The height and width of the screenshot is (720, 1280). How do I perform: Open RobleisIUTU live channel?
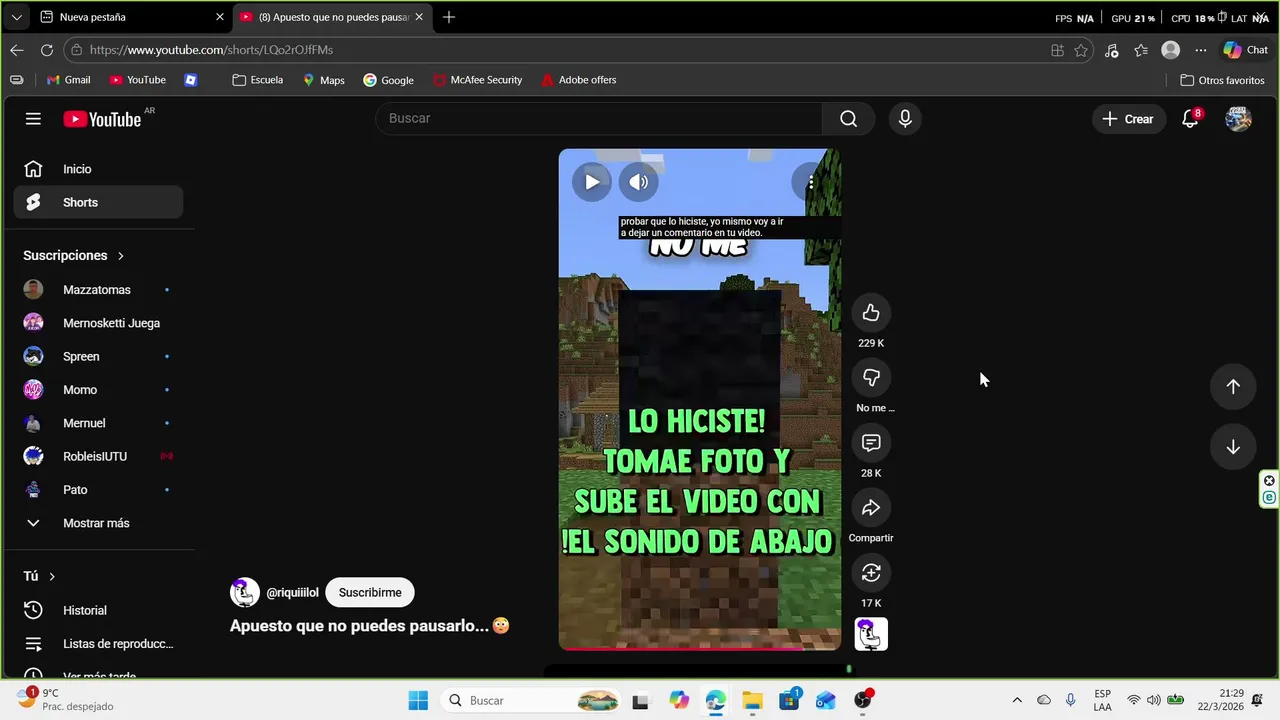tap(98, 456)
